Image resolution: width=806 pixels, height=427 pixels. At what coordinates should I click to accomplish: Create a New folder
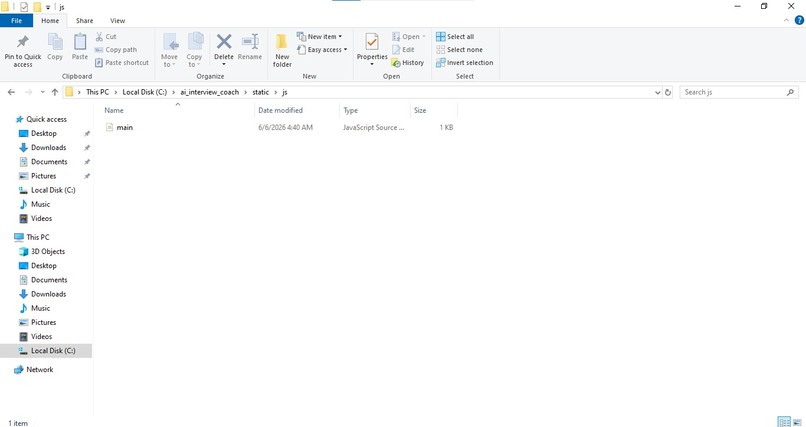click(x=282, y=50)
